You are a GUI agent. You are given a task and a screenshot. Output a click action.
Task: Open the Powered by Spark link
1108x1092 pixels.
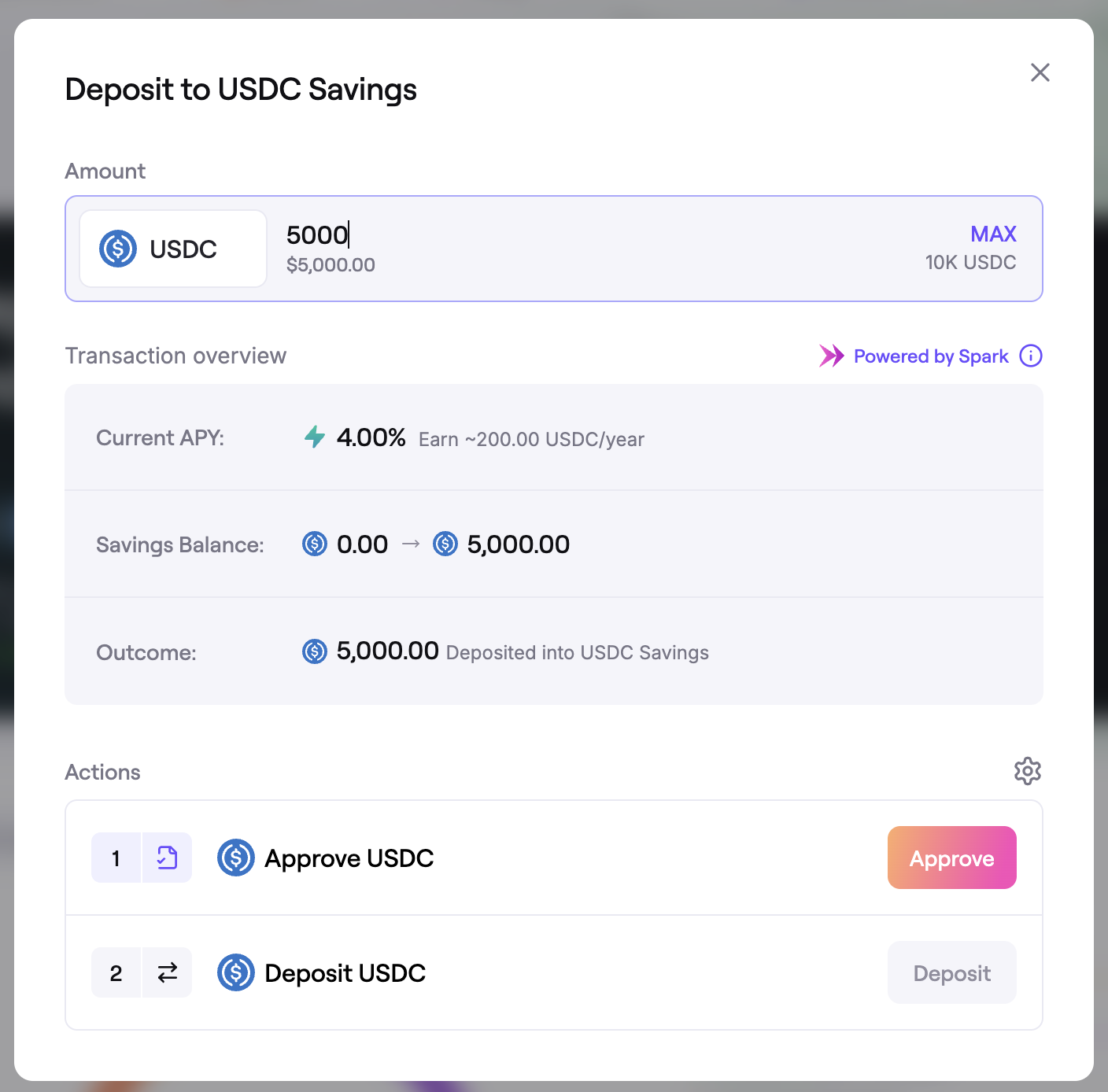click(x=931, y=356)
